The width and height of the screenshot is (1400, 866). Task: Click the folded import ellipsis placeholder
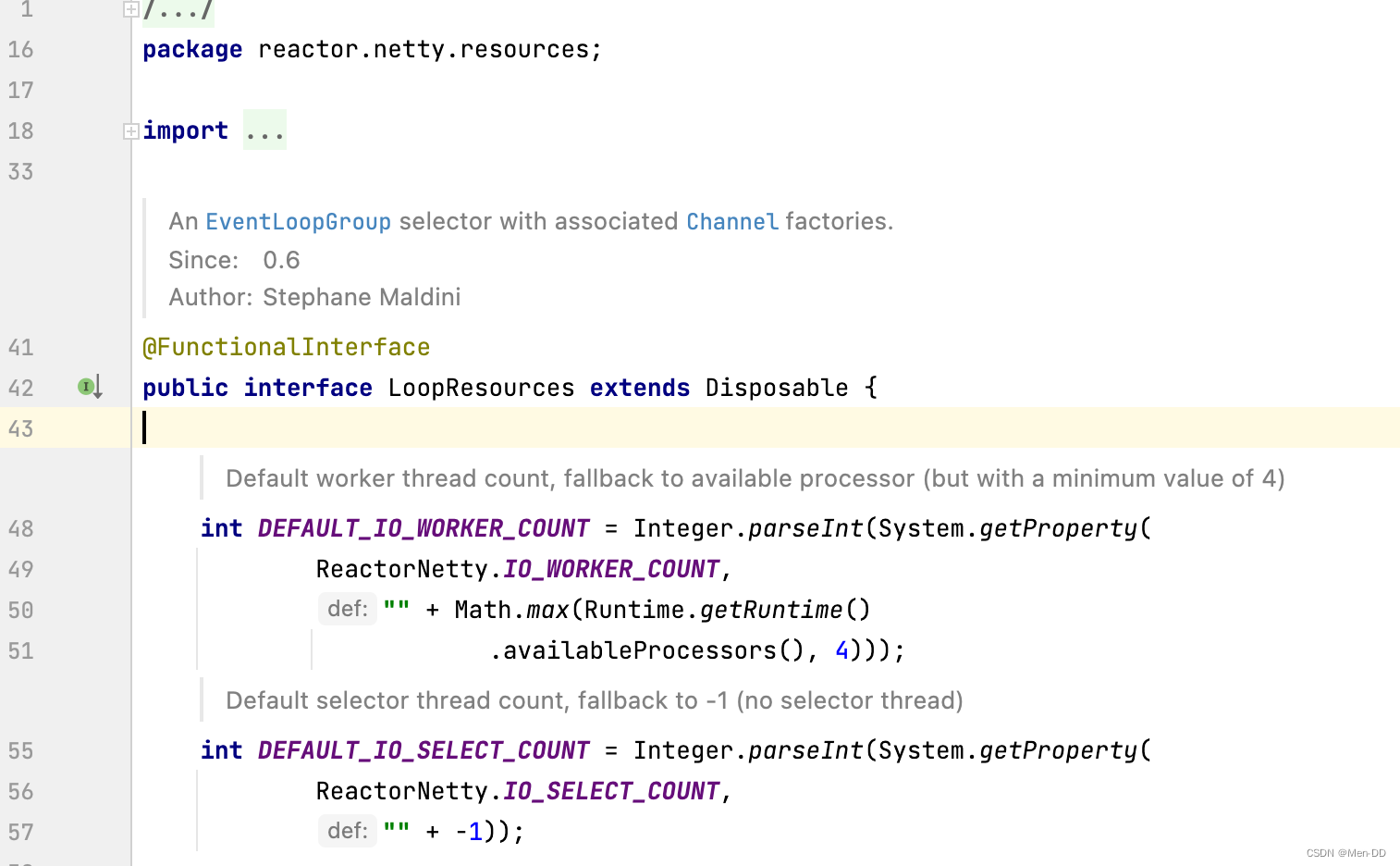[264, 130]
